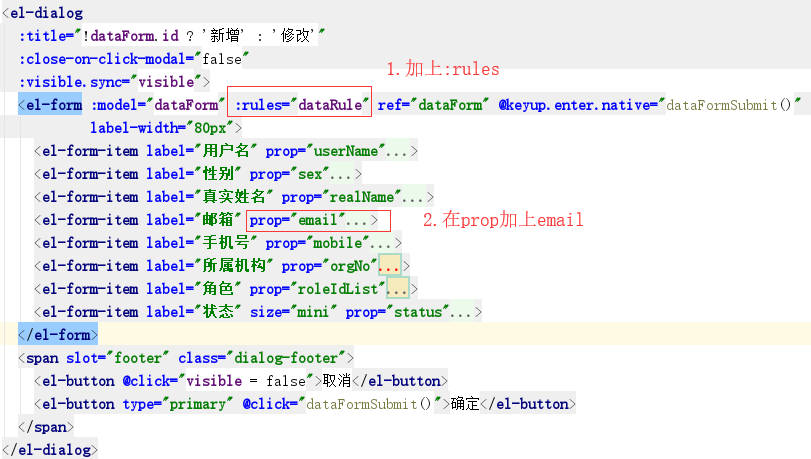Screen dimensions: 811x459
Task: Click the prop="realName" attribute
Action: [341, 197]
